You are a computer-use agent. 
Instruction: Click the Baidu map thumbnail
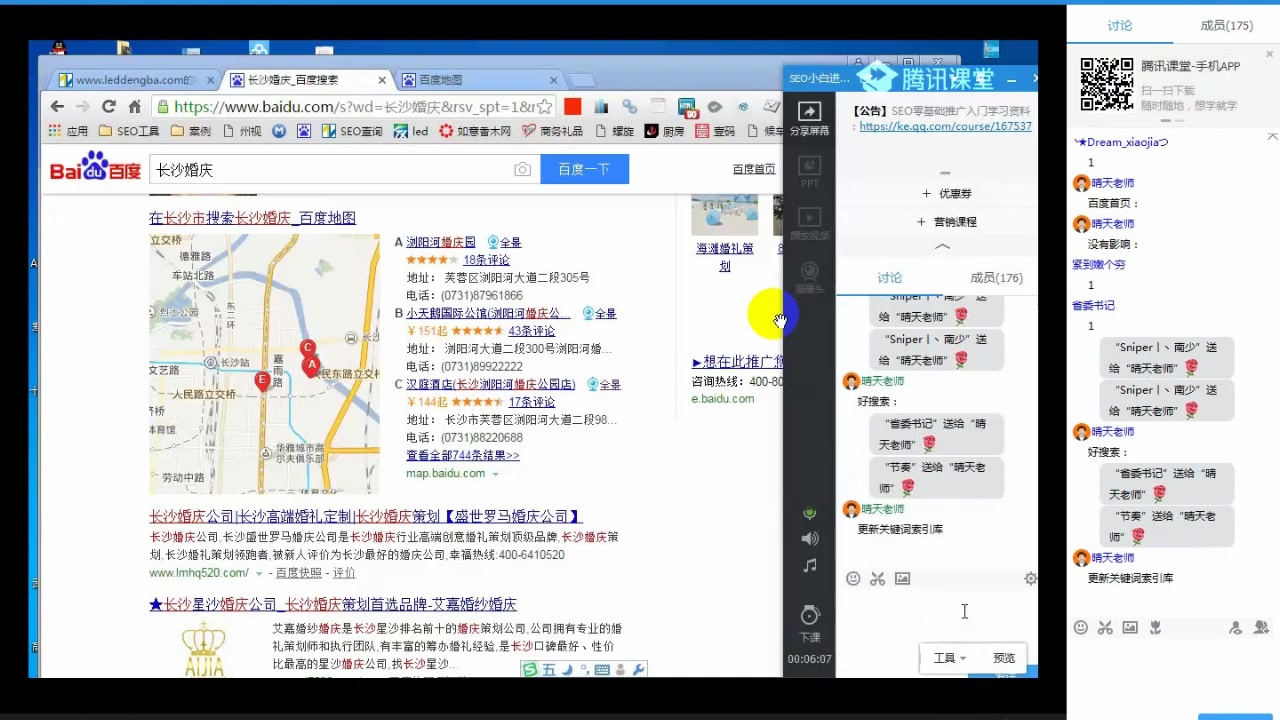[264, 364]
